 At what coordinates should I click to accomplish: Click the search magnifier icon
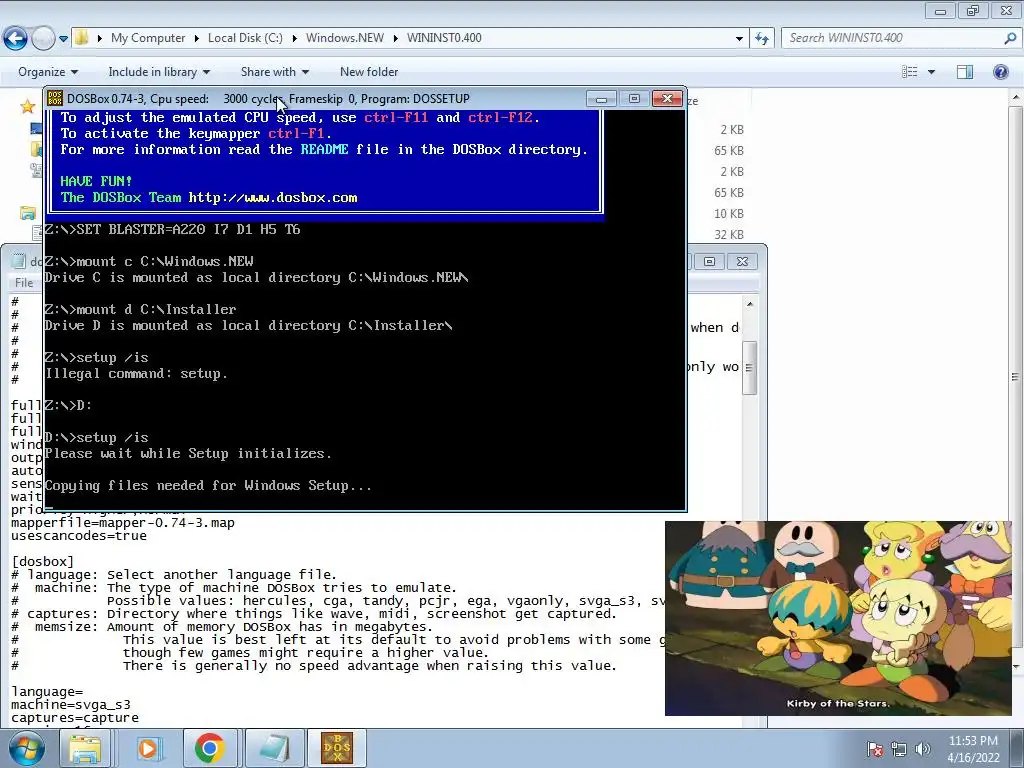click(x=1010, y=38)
